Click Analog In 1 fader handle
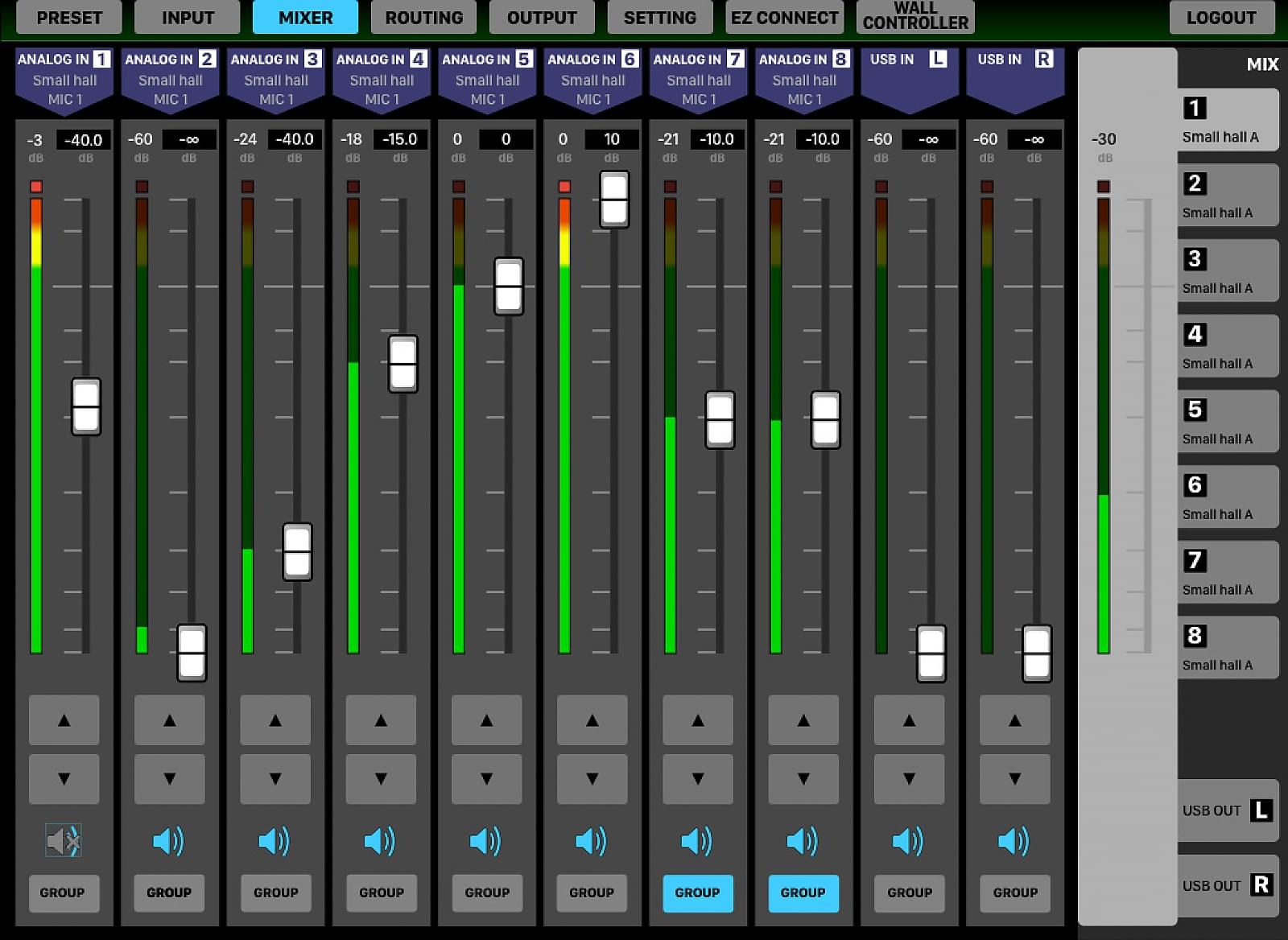 [x=86, y=407]
